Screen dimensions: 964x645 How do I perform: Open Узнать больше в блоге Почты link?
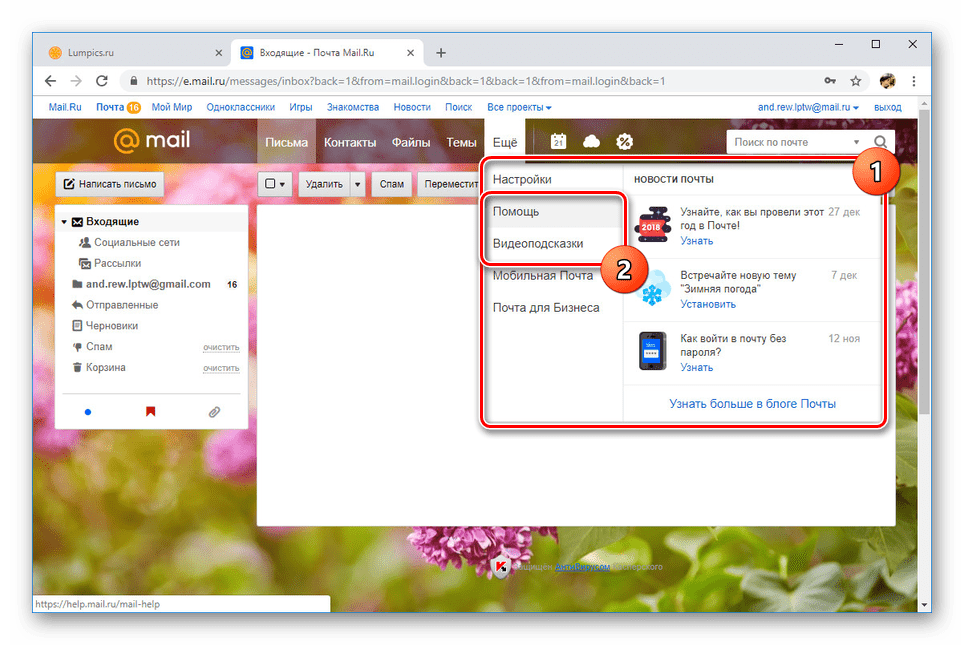[752, 403]
